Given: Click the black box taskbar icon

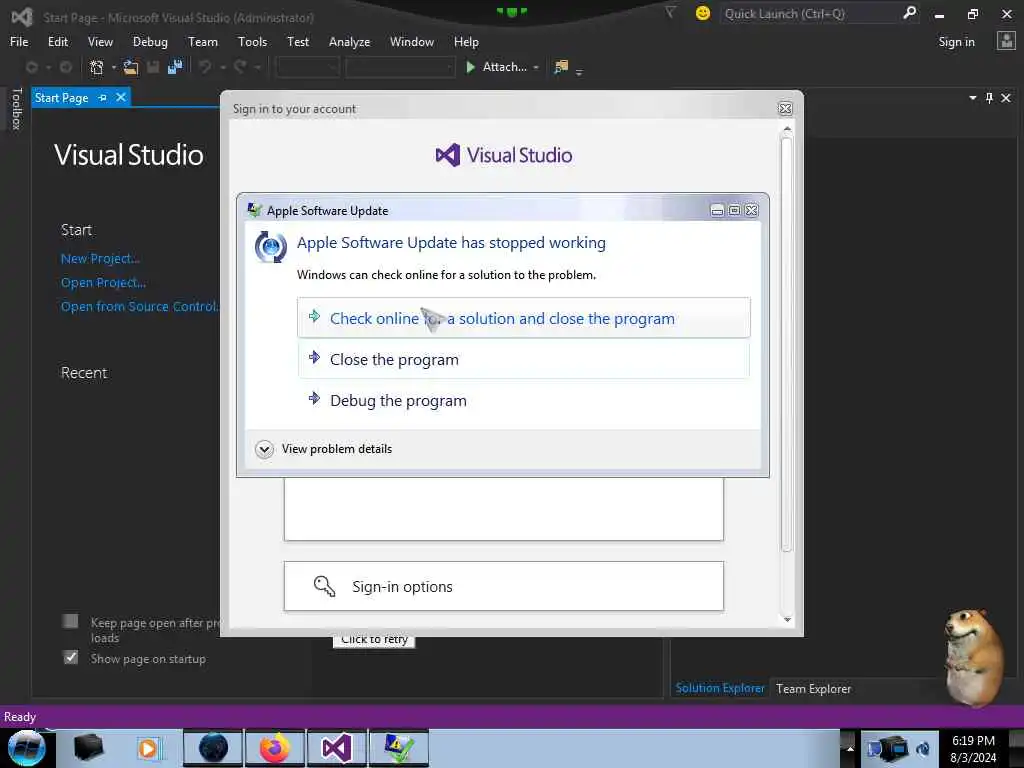Looking at the screenshot, I should coord(88,748).
